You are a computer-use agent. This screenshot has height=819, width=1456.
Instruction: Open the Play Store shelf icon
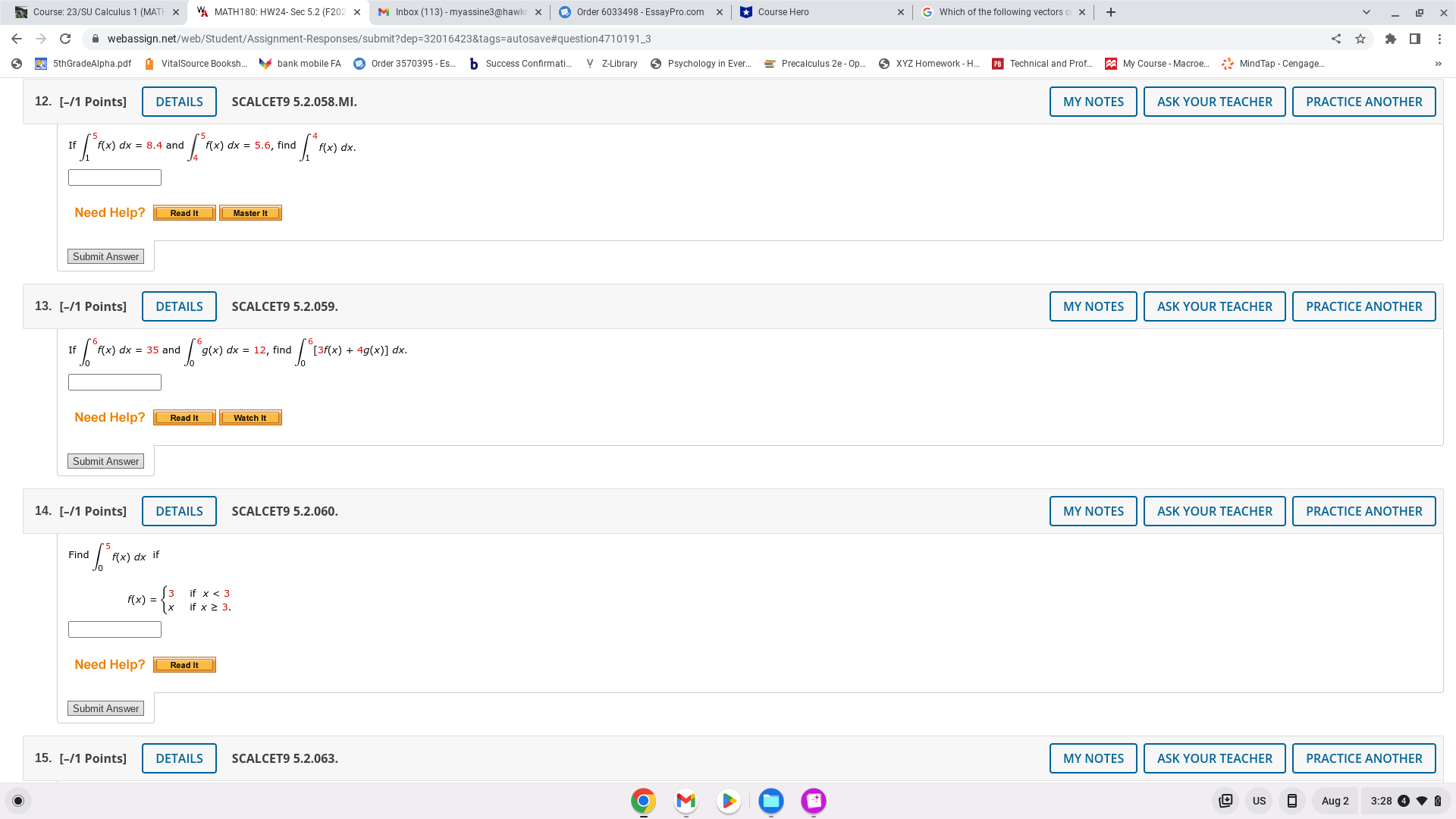pos(728,801)
